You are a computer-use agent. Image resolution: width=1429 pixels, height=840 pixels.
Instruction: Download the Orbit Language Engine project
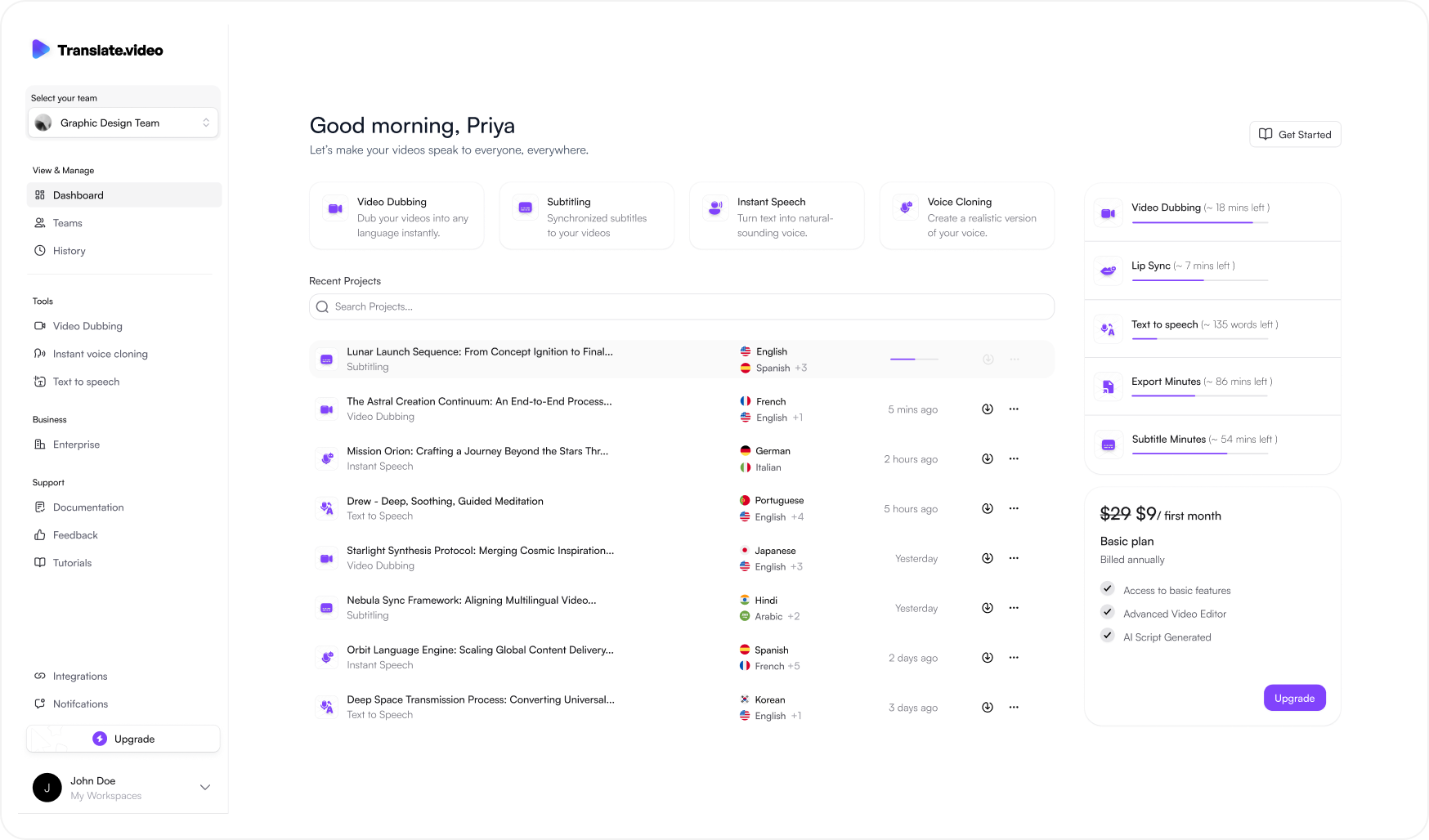988,658
